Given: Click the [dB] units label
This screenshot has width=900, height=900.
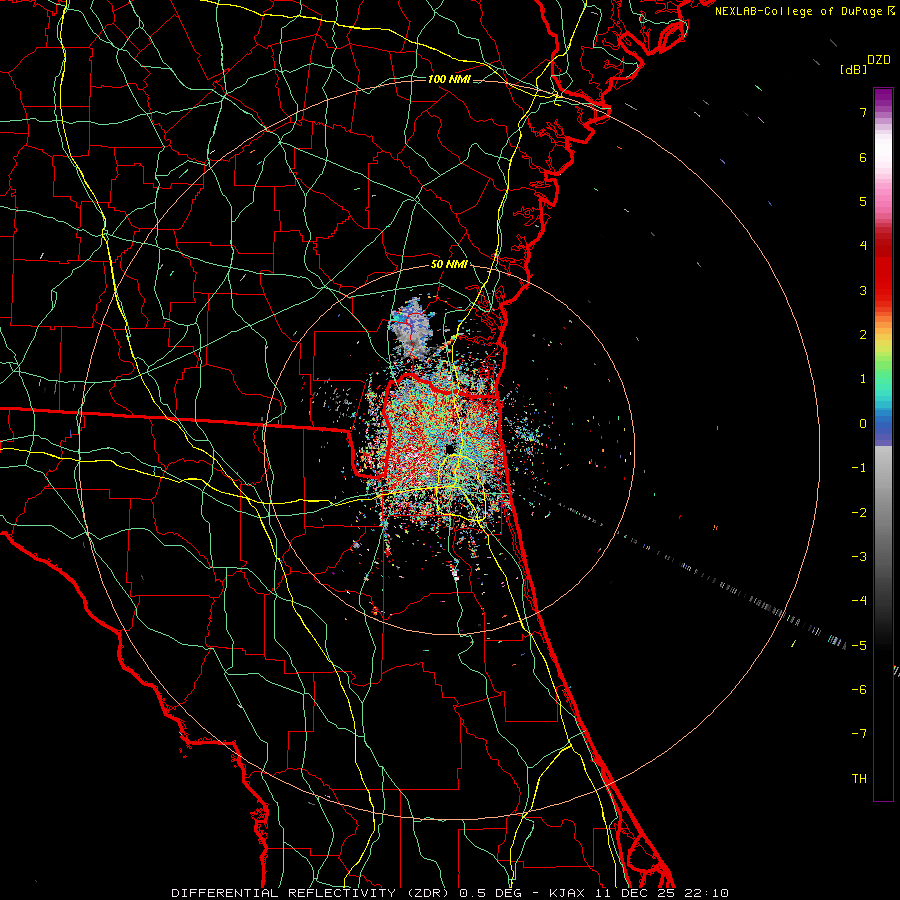Looking at the screenshot, I should 853,70.
